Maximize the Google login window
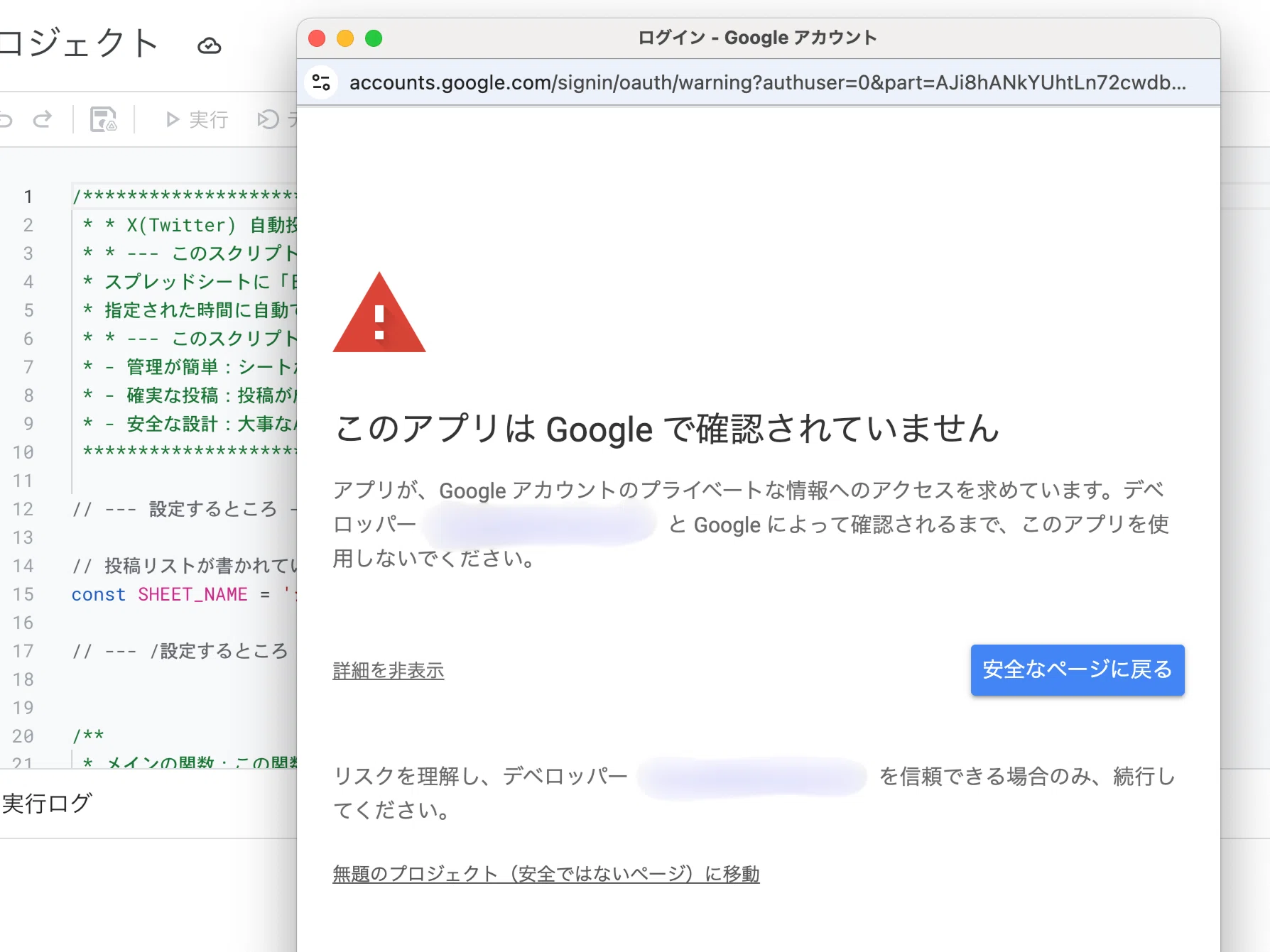Viewport: 1270px width, 952px height. coord(374,38)
